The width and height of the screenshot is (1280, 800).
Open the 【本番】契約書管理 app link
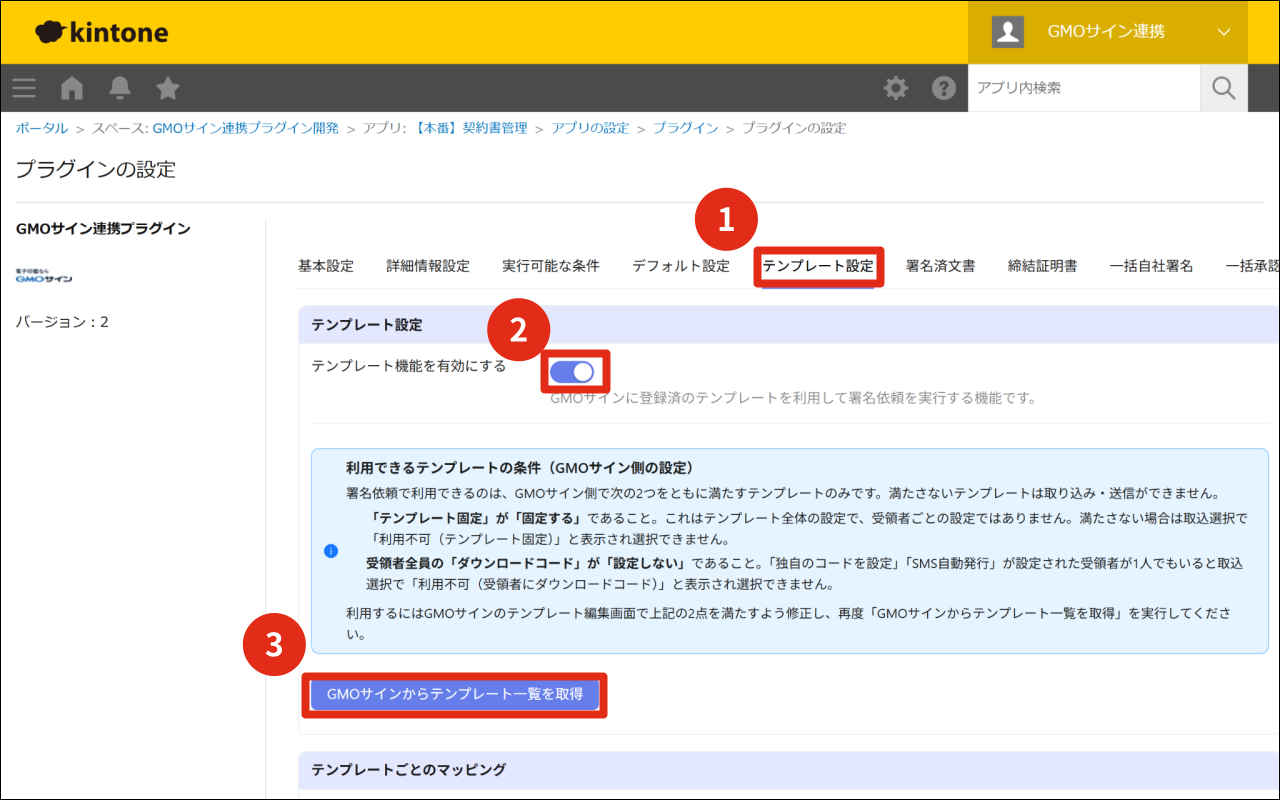pos(470,128)
